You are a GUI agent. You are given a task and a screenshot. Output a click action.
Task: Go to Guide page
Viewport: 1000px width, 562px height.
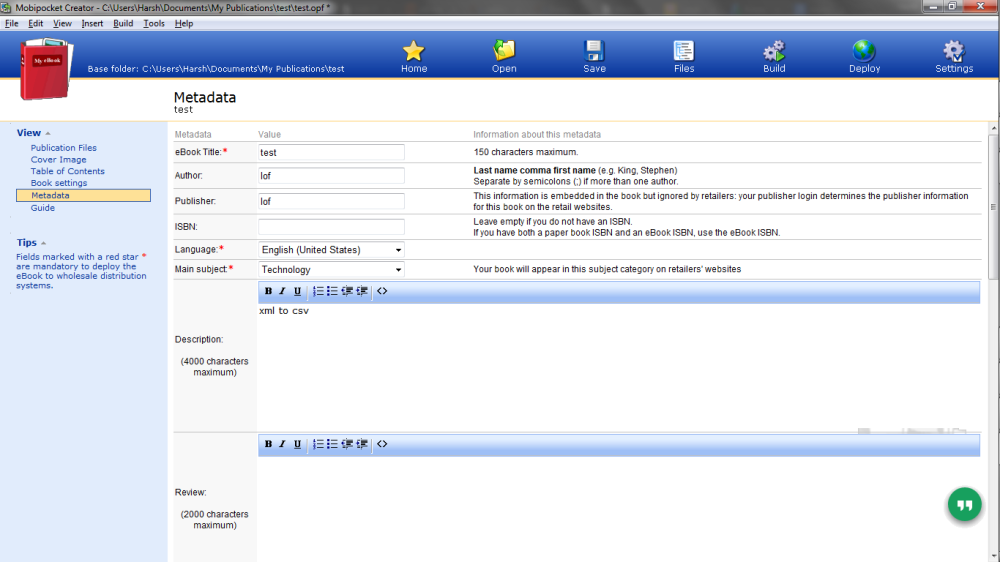[43, 208]
